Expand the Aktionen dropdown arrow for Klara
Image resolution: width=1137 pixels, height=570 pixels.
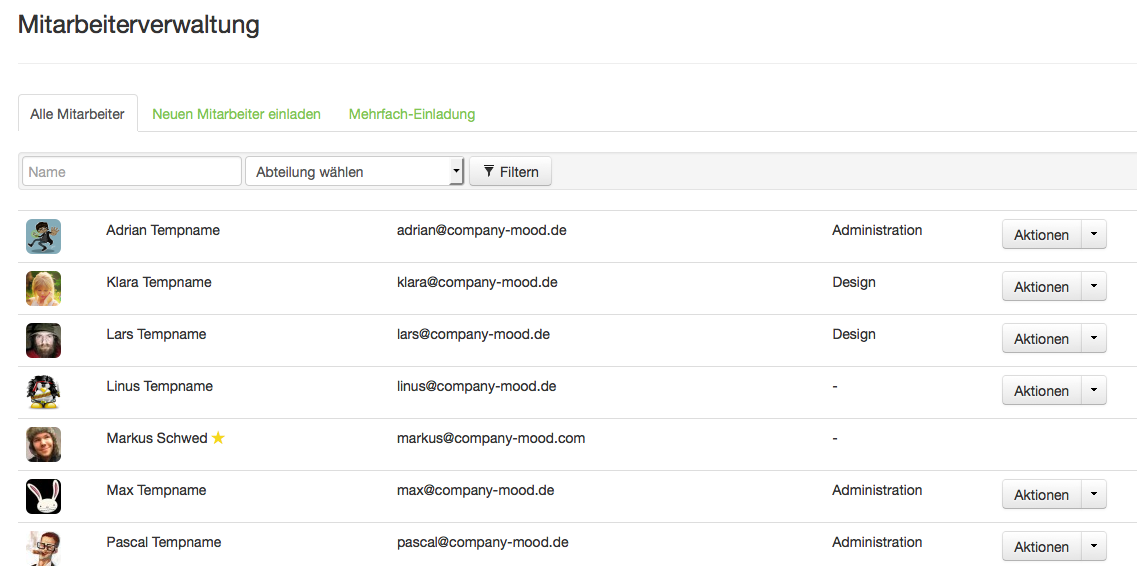pyautogui.click(x=1093, y=287)
